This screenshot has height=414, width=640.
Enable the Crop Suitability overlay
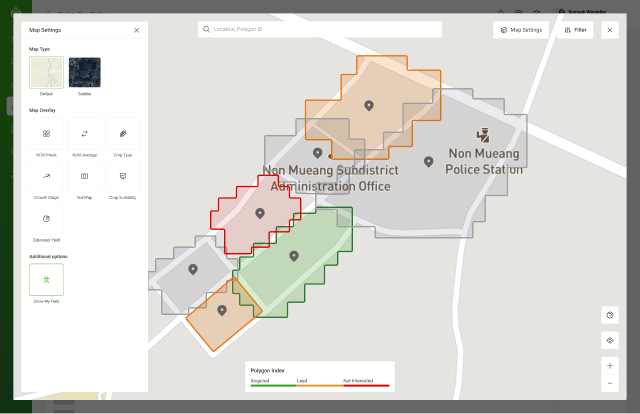(122, 176)
